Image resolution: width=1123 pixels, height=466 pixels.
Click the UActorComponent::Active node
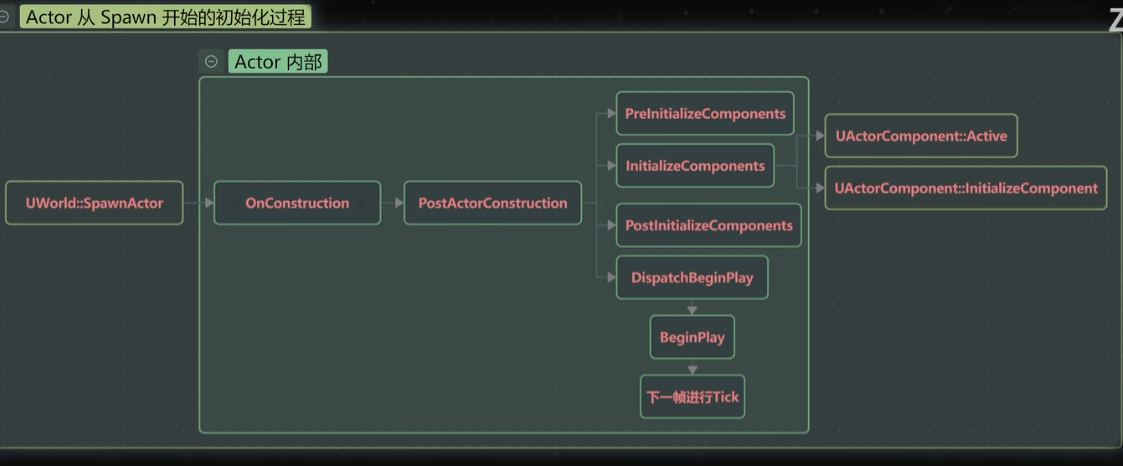pyautogui.click(x=920, y=136)
